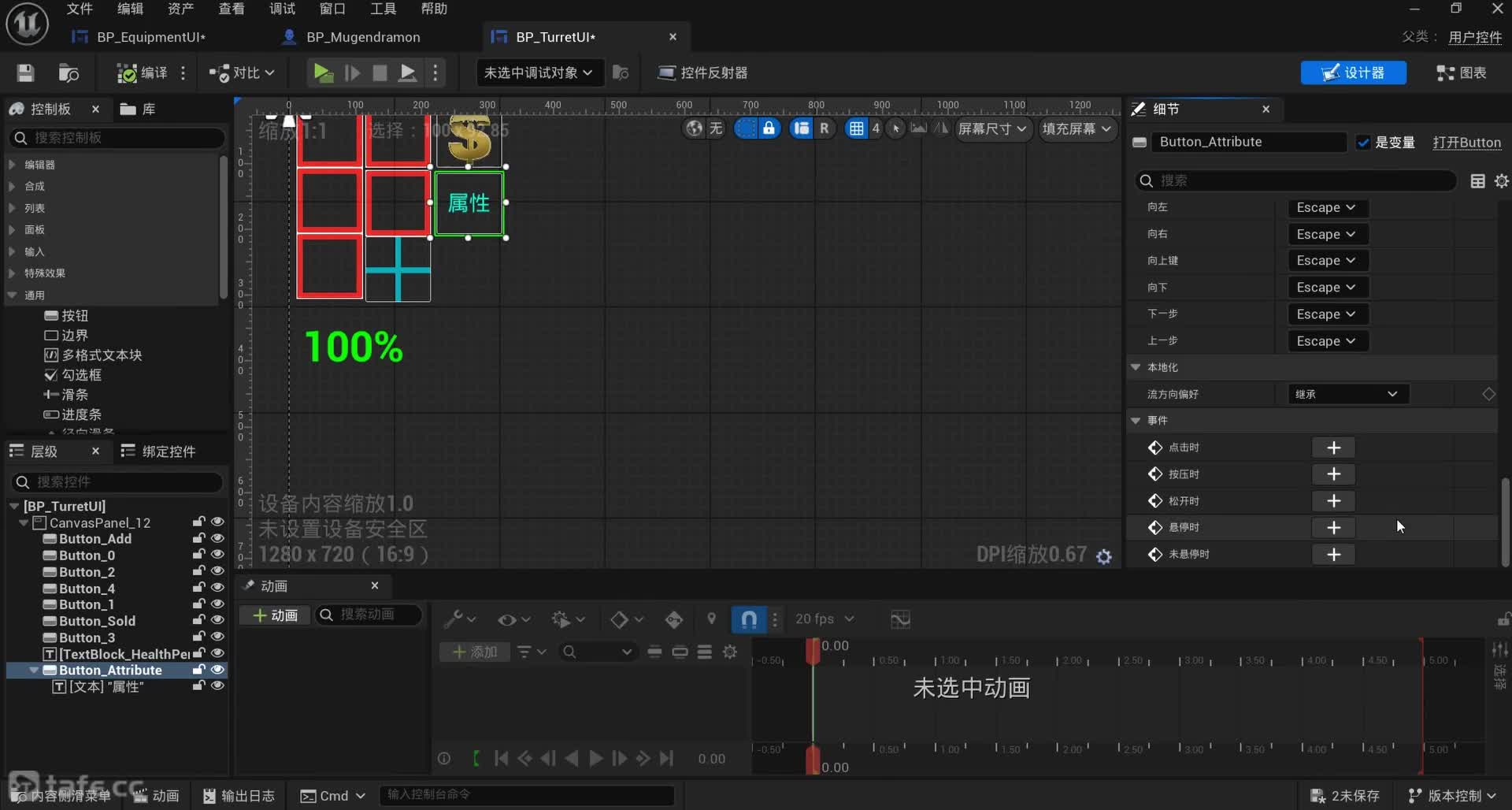Add an On Clicked event binding
Viewport: 1512px width, 810px height.
pyautogui.click(x=1333, y=448)
